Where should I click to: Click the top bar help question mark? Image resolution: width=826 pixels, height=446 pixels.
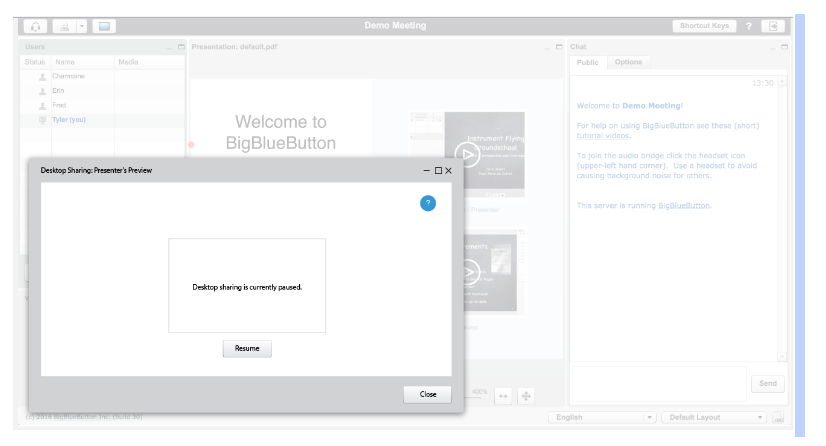[749, 26]
